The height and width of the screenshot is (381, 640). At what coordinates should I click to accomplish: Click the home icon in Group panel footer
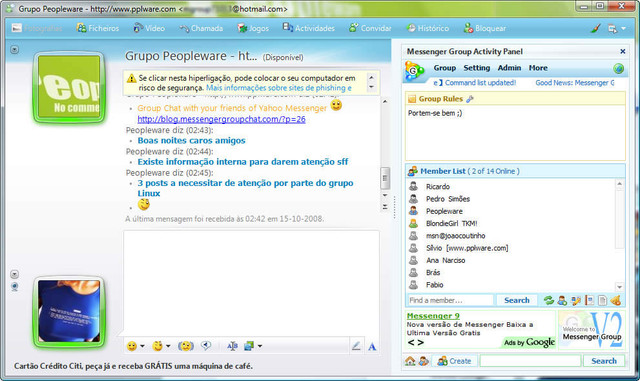tap(410, 361)
